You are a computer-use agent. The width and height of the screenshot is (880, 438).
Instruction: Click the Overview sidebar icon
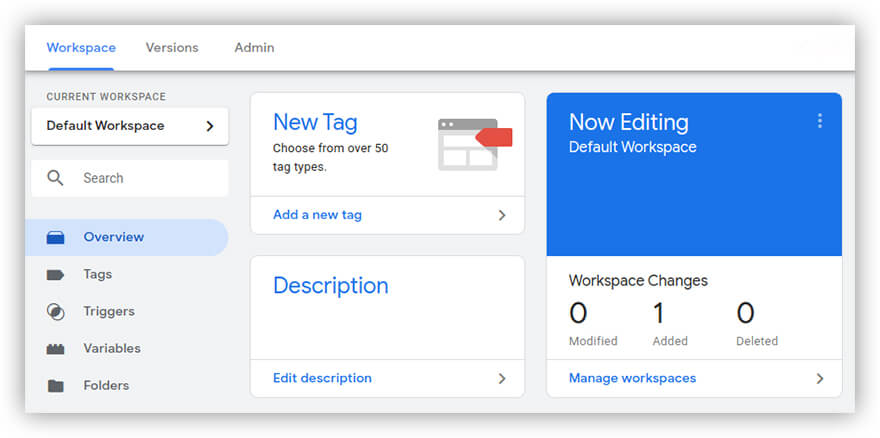(x=56, y=238)
